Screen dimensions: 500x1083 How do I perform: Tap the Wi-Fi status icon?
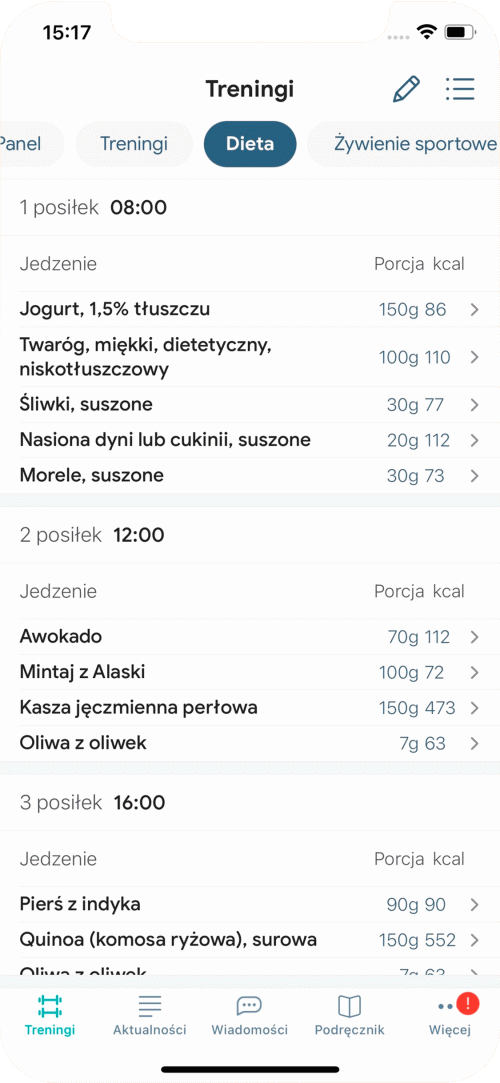click(x=427, y=32)
